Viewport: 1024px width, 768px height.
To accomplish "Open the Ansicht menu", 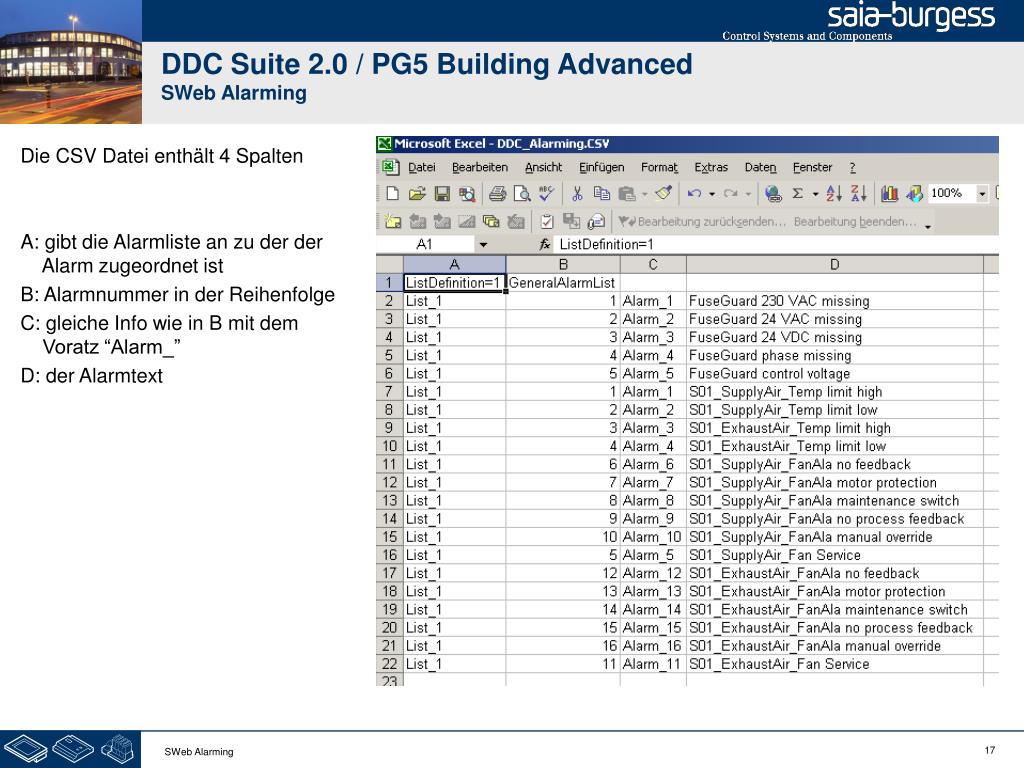I will [543, 167].
